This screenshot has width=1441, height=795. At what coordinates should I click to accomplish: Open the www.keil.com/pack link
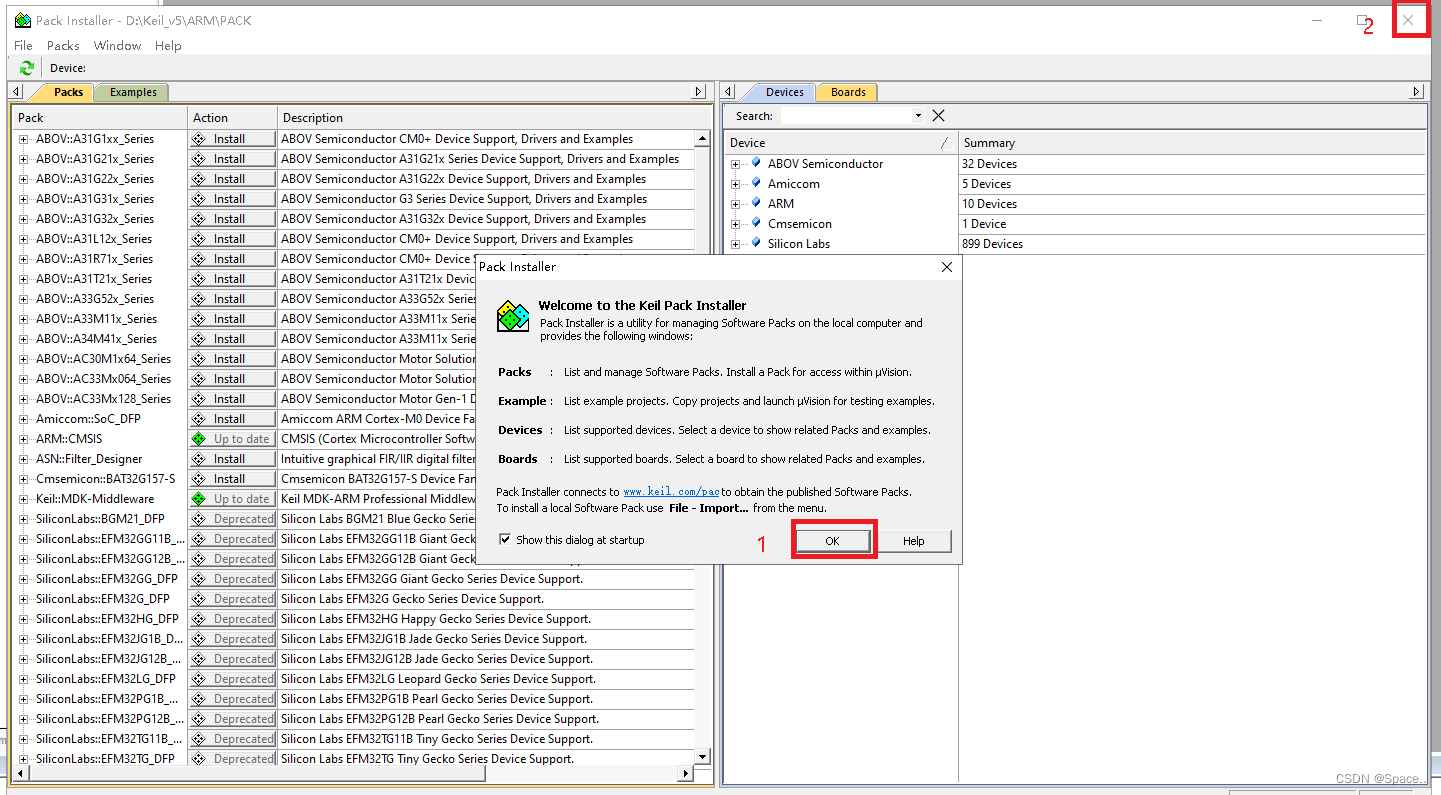(x=671, y=492)
